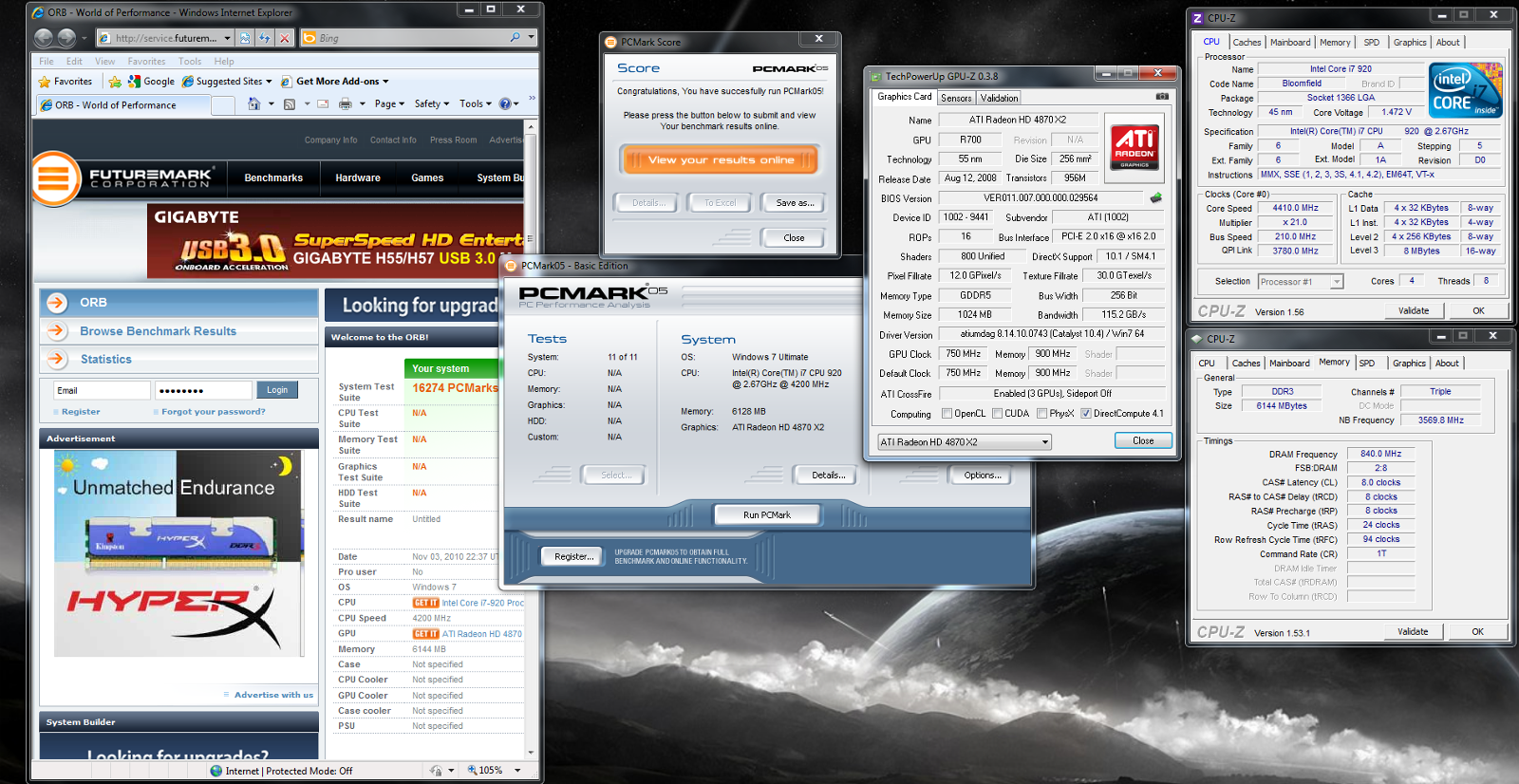Add to Favorites bar star icon
This screenshot has height=784, width=1519.
click(115, 82)
